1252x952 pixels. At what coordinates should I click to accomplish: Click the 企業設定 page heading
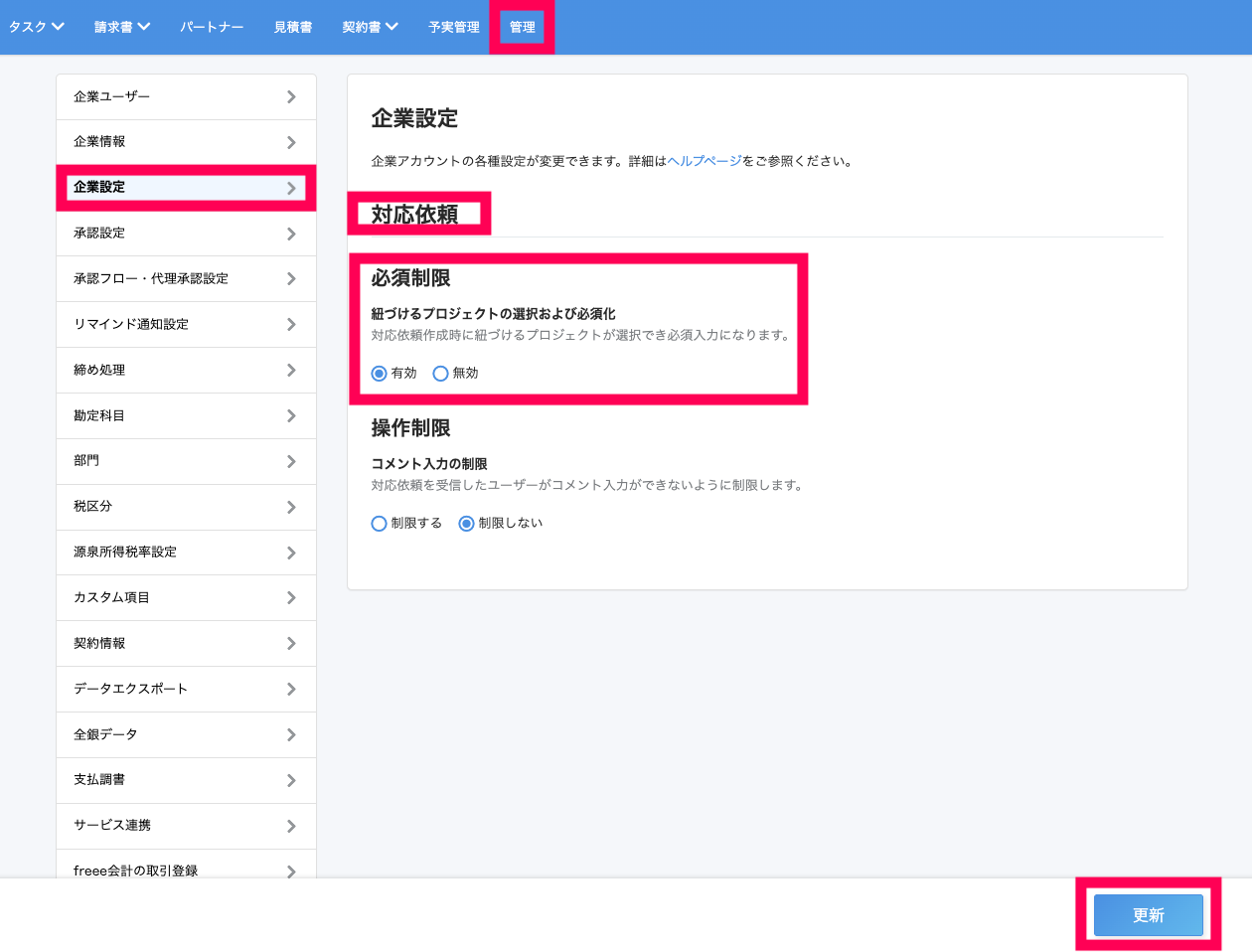pos(414,118)
